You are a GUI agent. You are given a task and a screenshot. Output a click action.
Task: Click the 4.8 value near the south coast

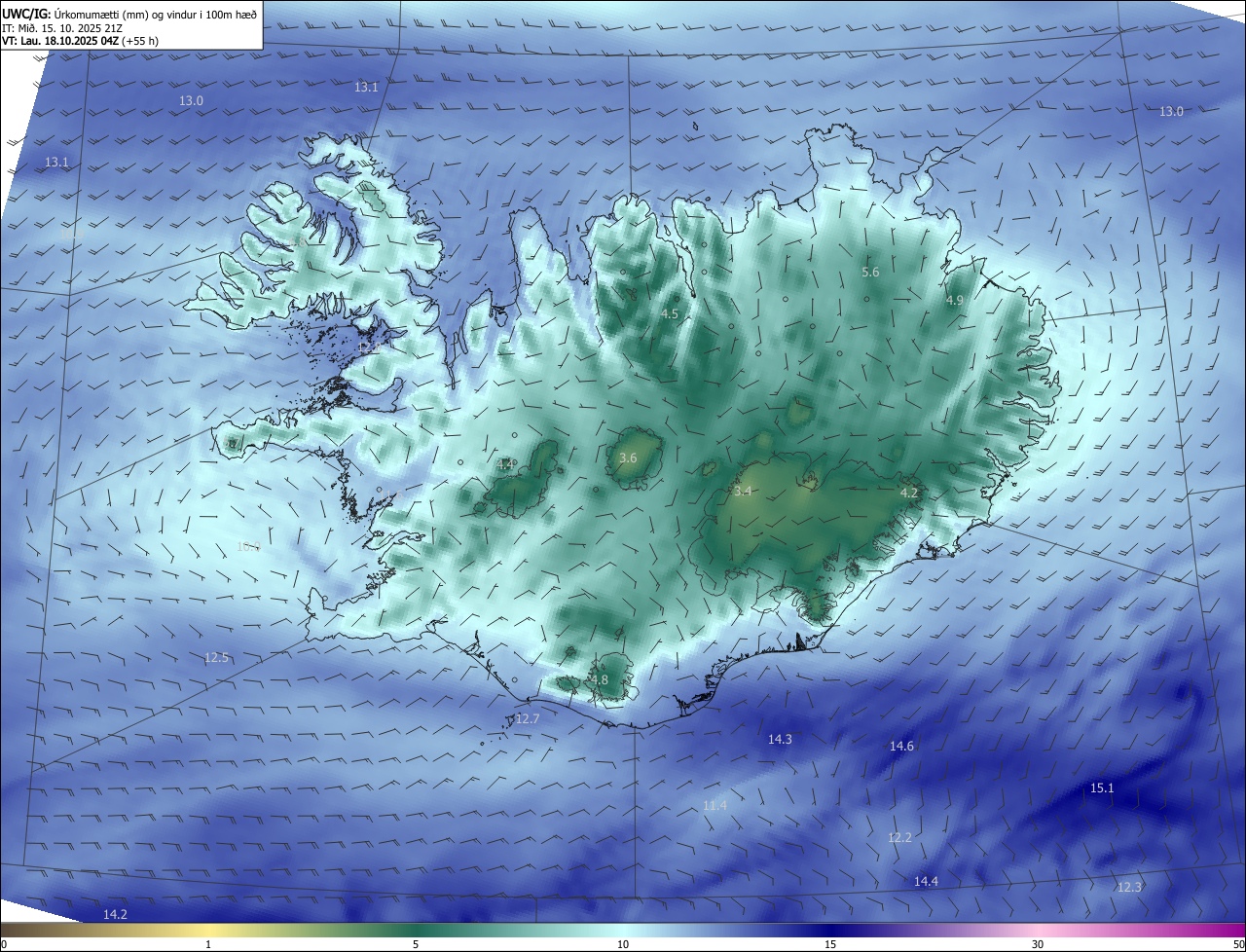(599, 680)
